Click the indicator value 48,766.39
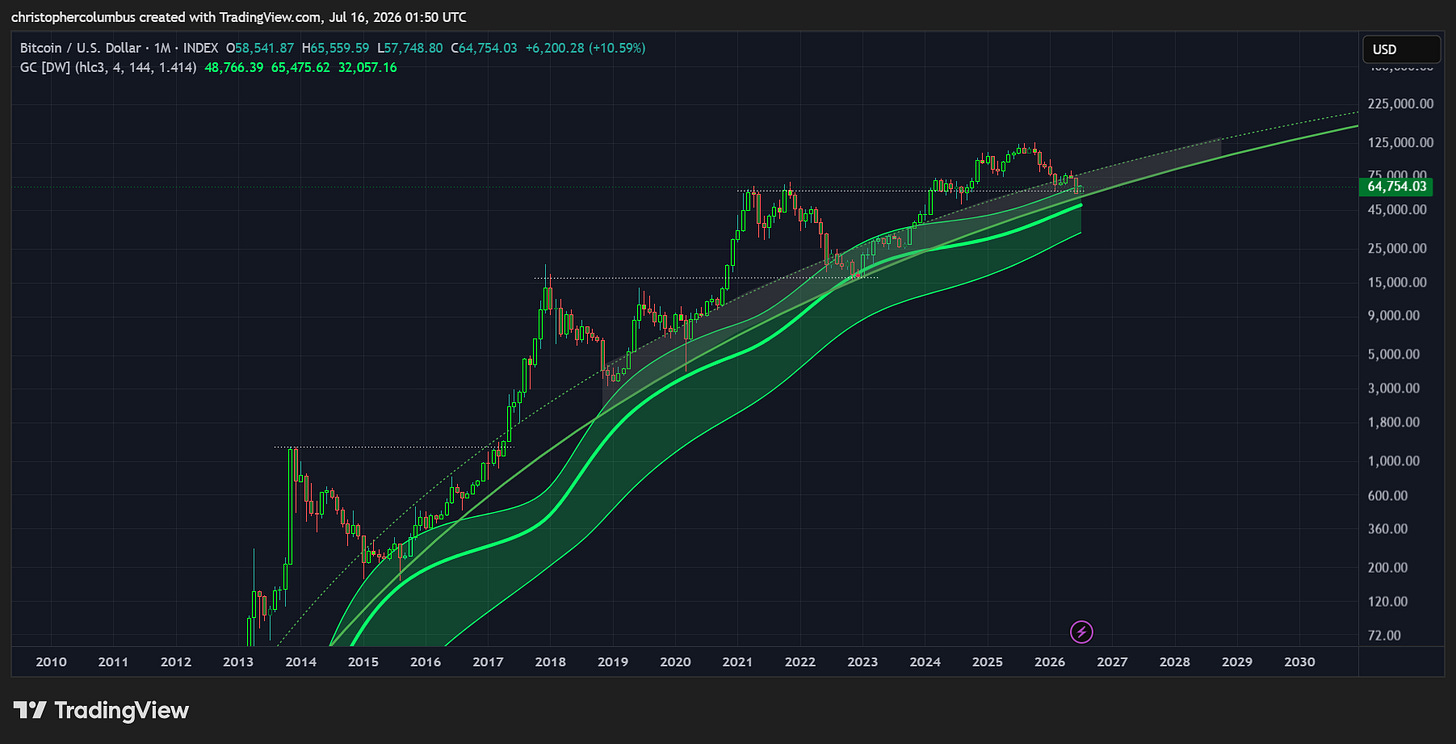Image resolution: width=1456 pixels, height=744 pixels. pos(235,67)
